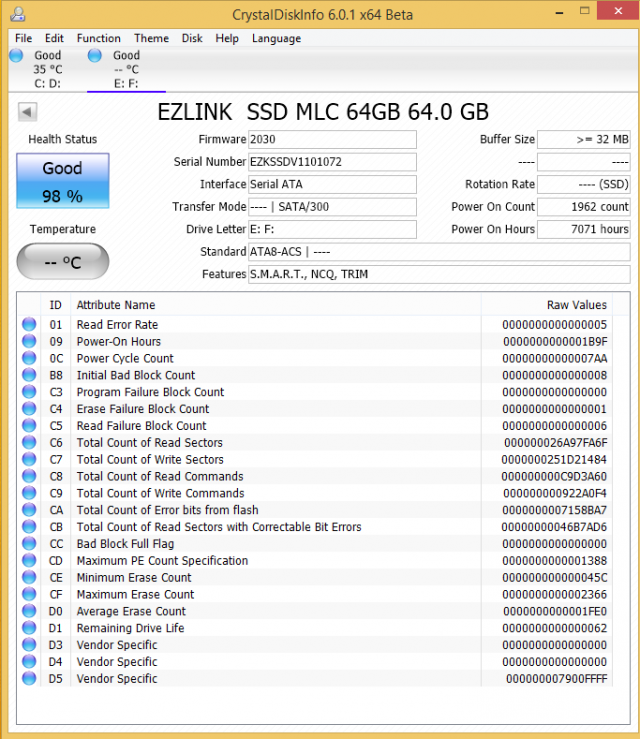Viewport: 640px width, 740px height.
Task: Open the Theme menu
Action: click(x=151, y=38)
